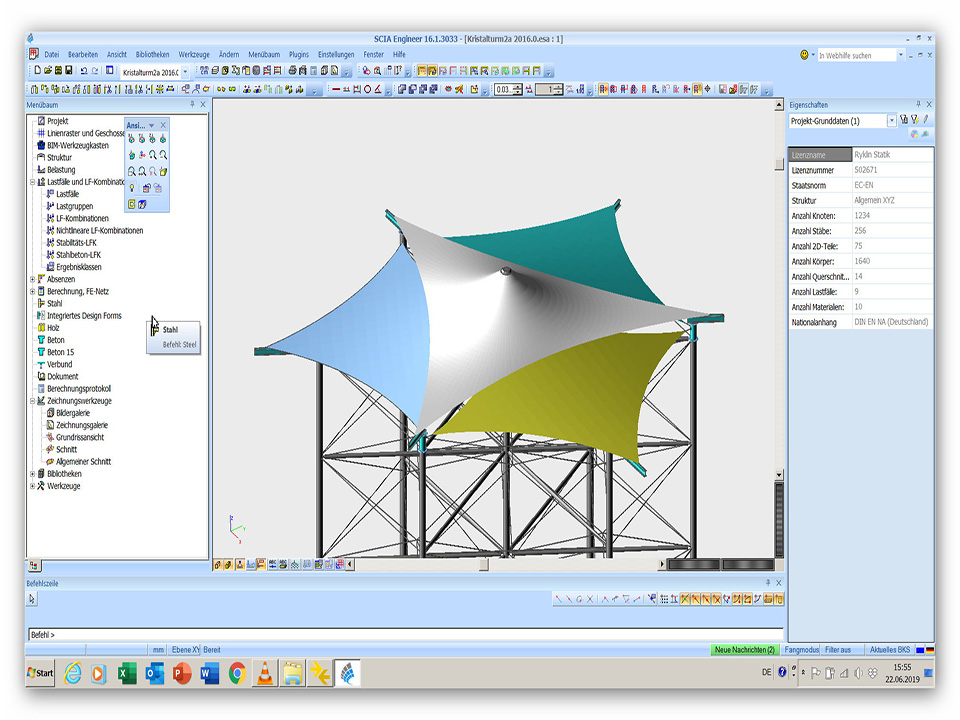Click the Neue Nachrichten (2) button
The width and height of the screenshot is (960, 720).
[744, 650]
